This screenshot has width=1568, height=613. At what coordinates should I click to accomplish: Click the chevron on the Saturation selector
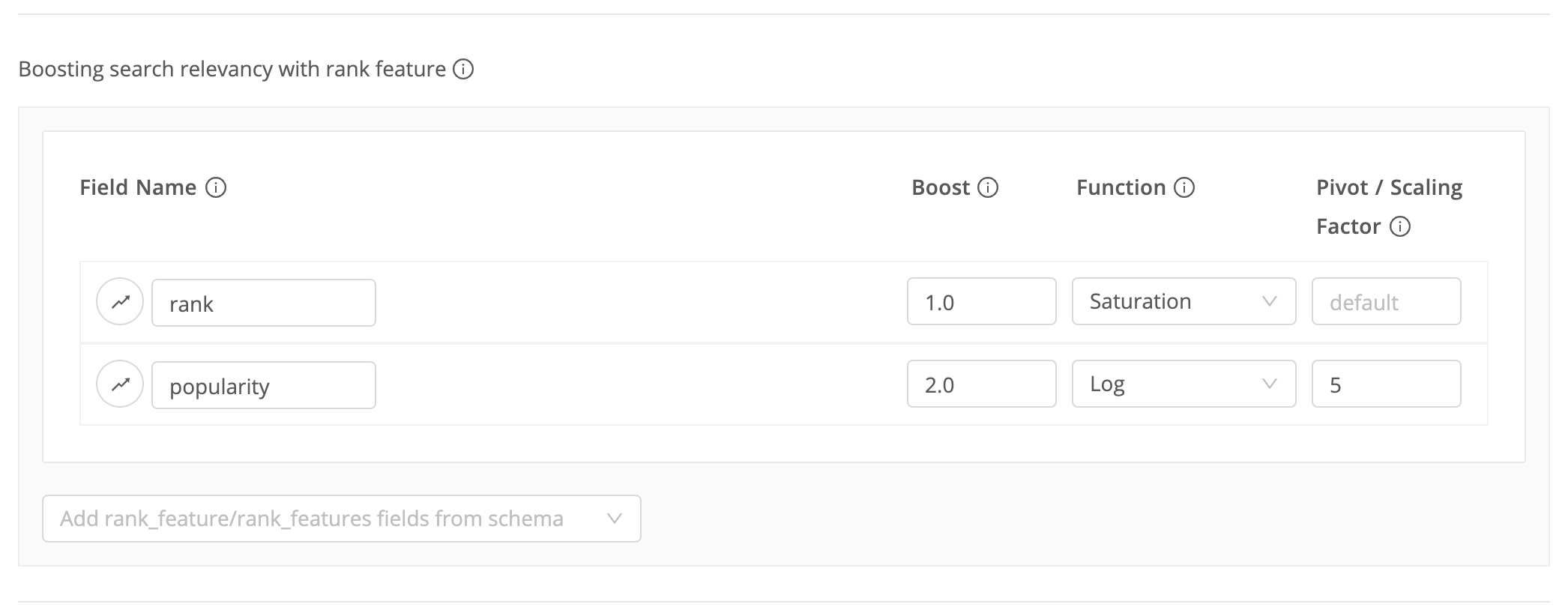coord(1269,301)
